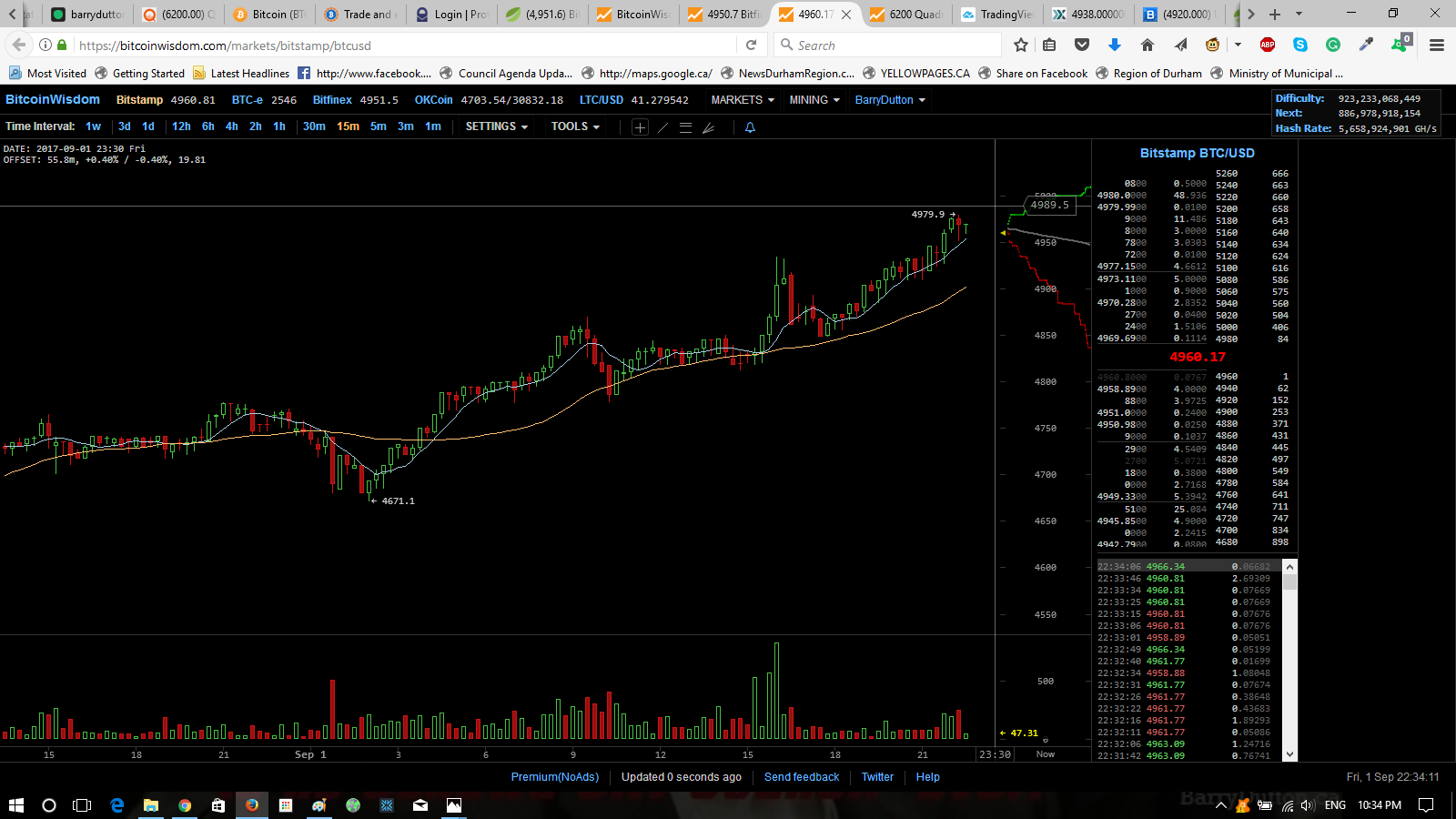1456x819 pixels.
Task: Expand the MINING dropdown
Action: click(x=814, y=100)
